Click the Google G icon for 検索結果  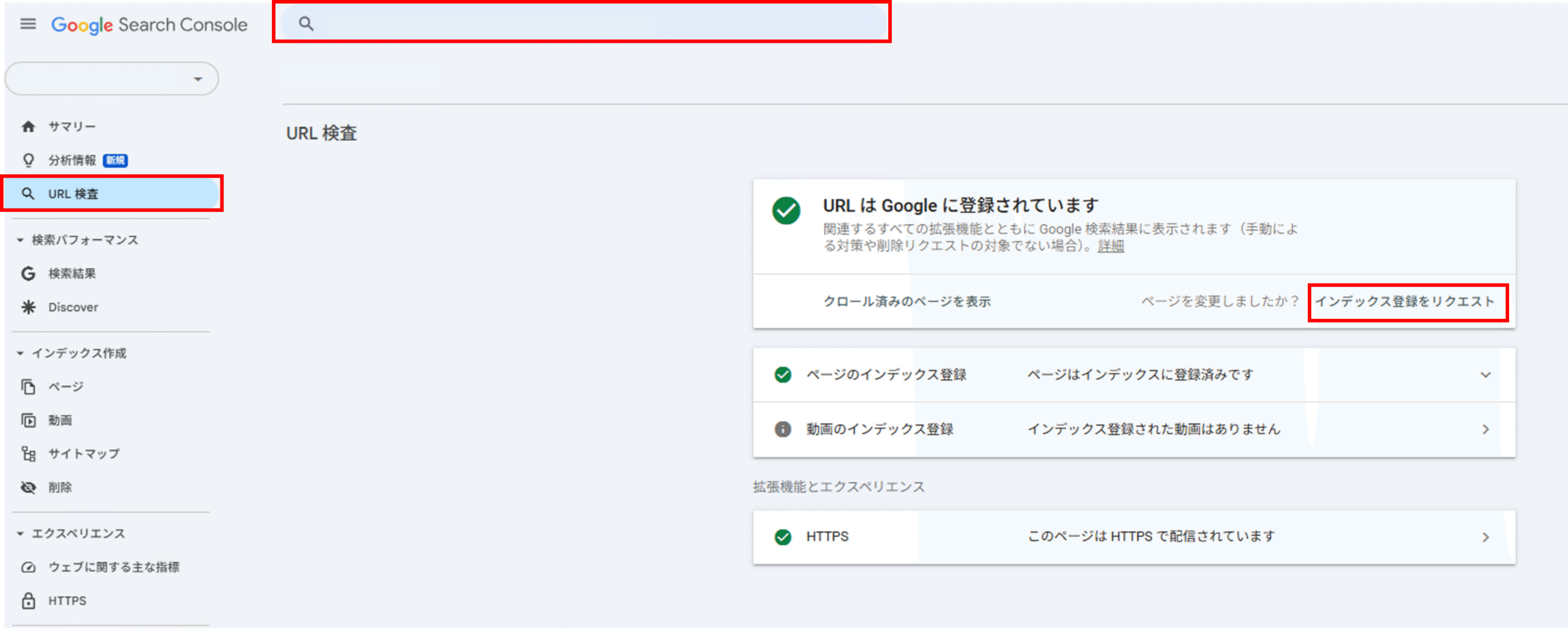28,273
